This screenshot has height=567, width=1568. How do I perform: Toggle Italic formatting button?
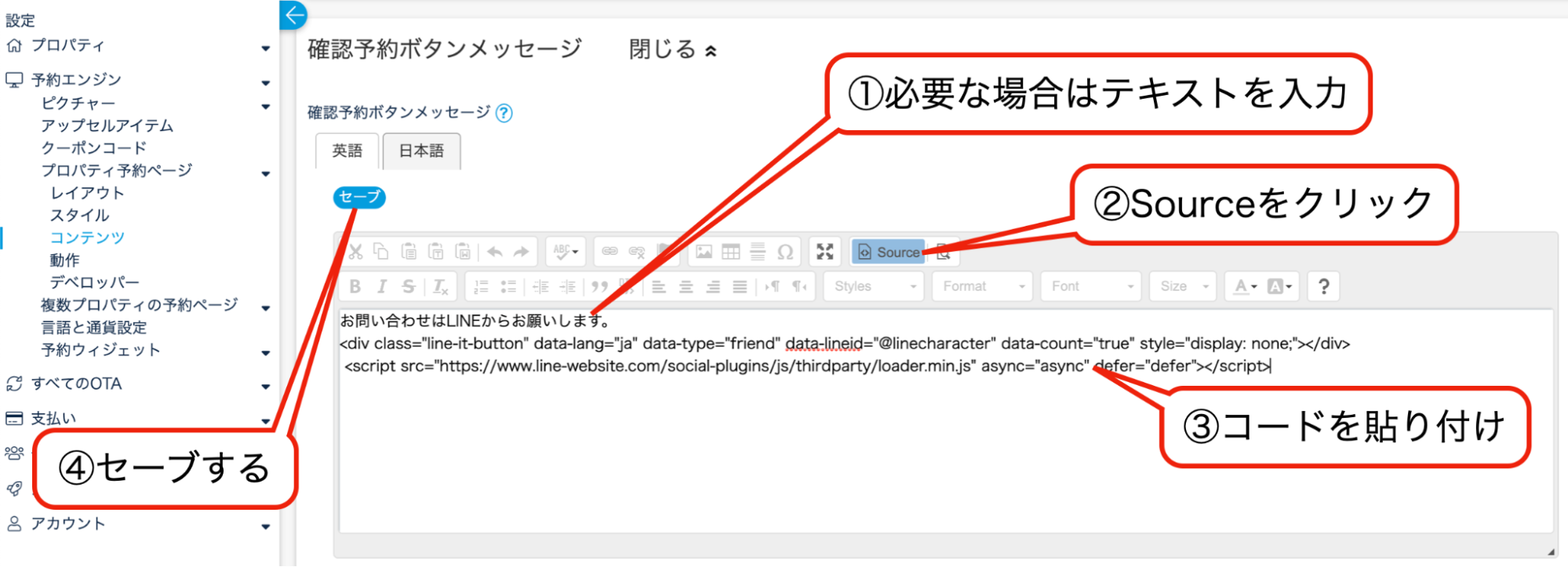point(382,286)
